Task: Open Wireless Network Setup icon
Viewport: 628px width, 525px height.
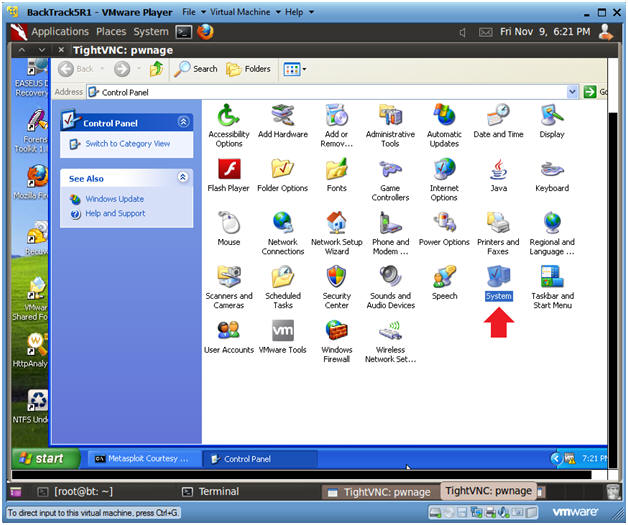Action: coord(390,341)
